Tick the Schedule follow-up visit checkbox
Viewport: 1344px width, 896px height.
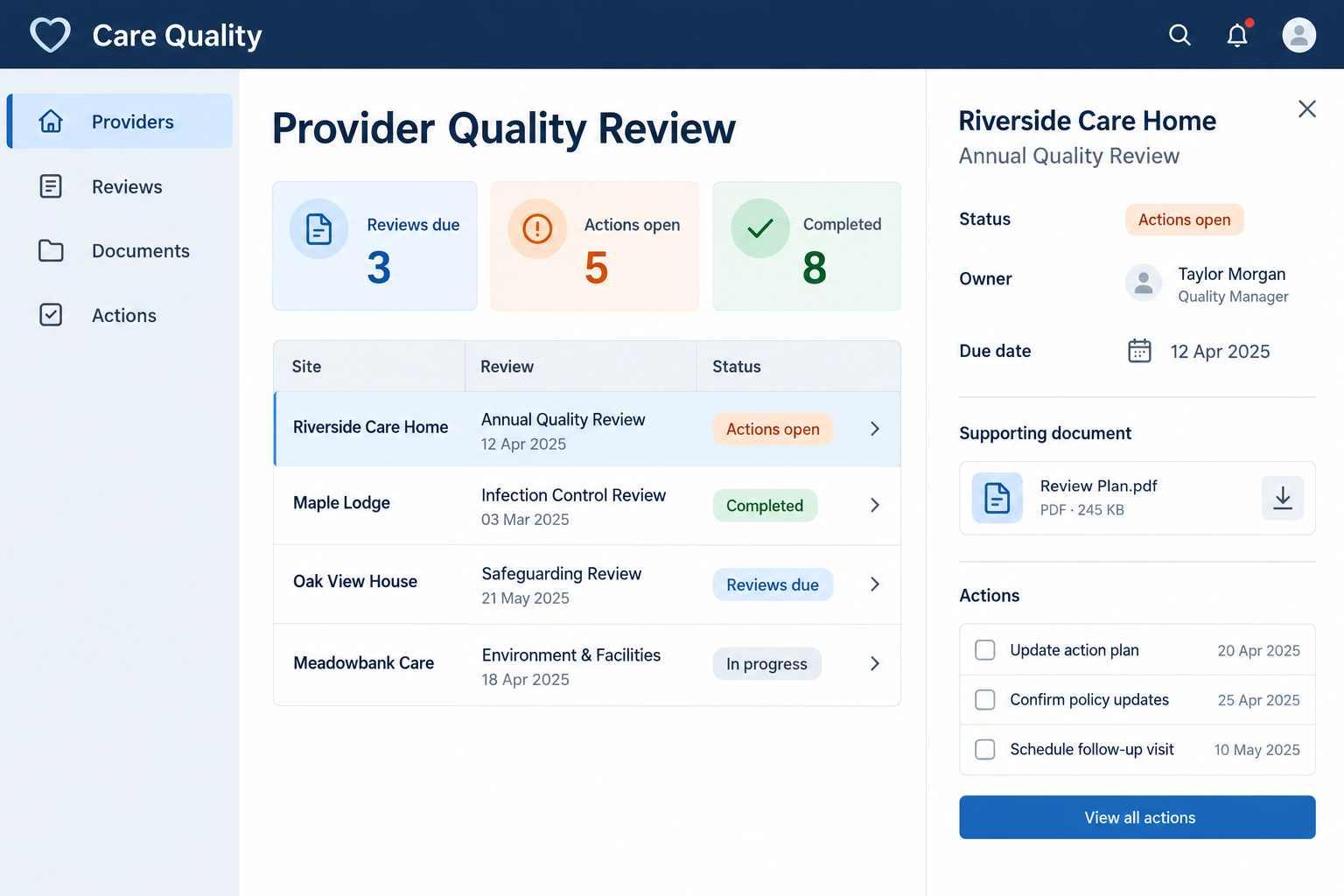coord(985,750)
